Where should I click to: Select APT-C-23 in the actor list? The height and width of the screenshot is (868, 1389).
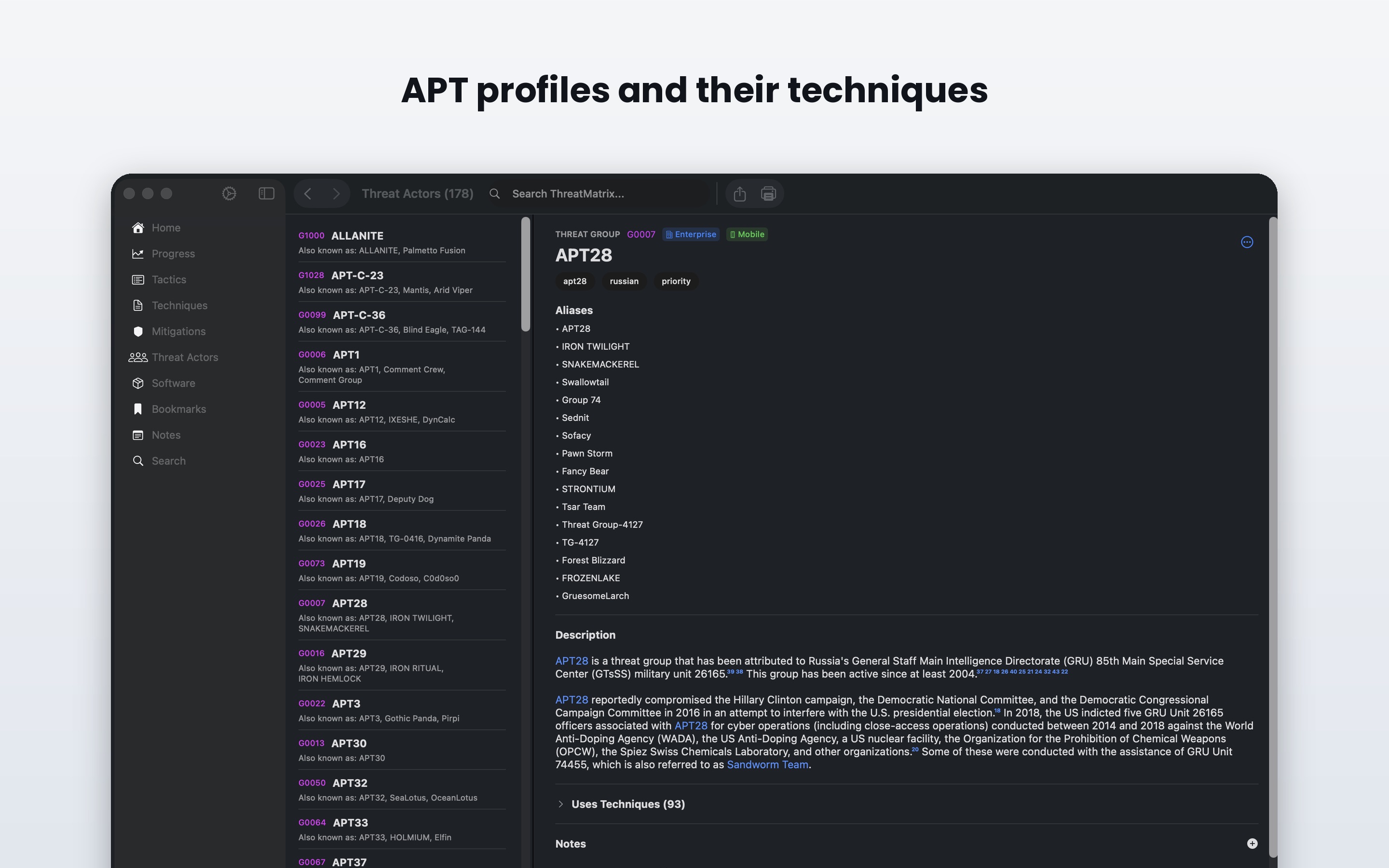click(x=402, y=282)
